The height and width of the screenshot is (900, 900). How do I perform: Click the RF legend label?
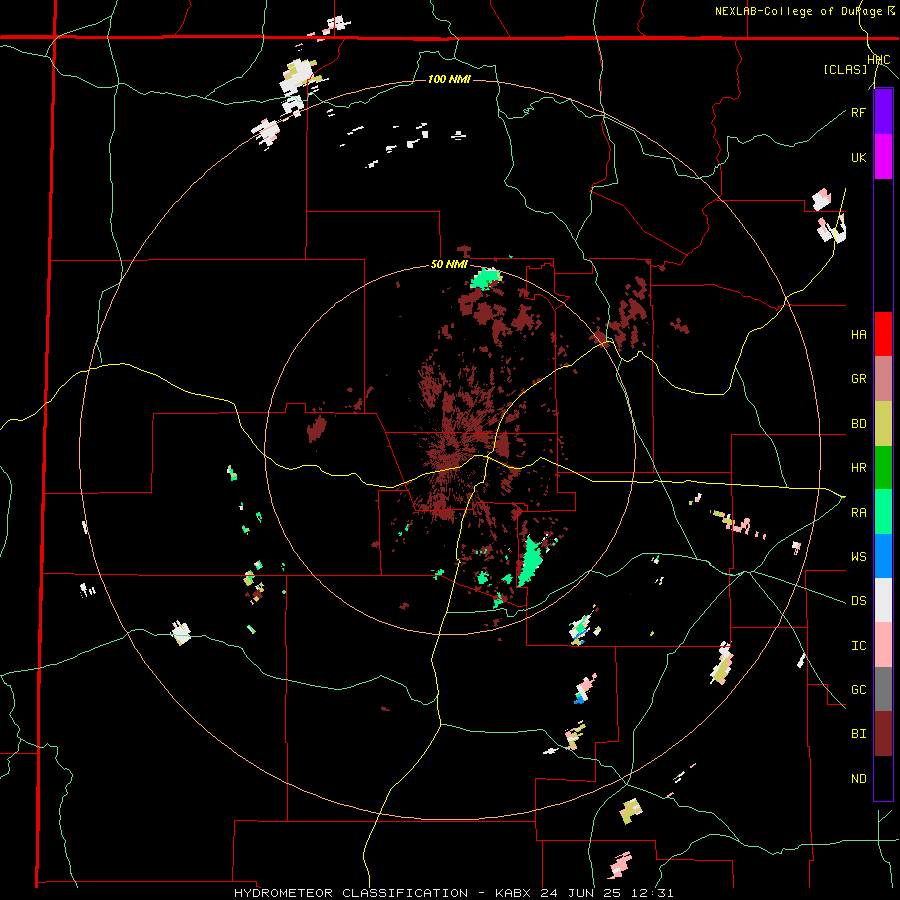858,112
